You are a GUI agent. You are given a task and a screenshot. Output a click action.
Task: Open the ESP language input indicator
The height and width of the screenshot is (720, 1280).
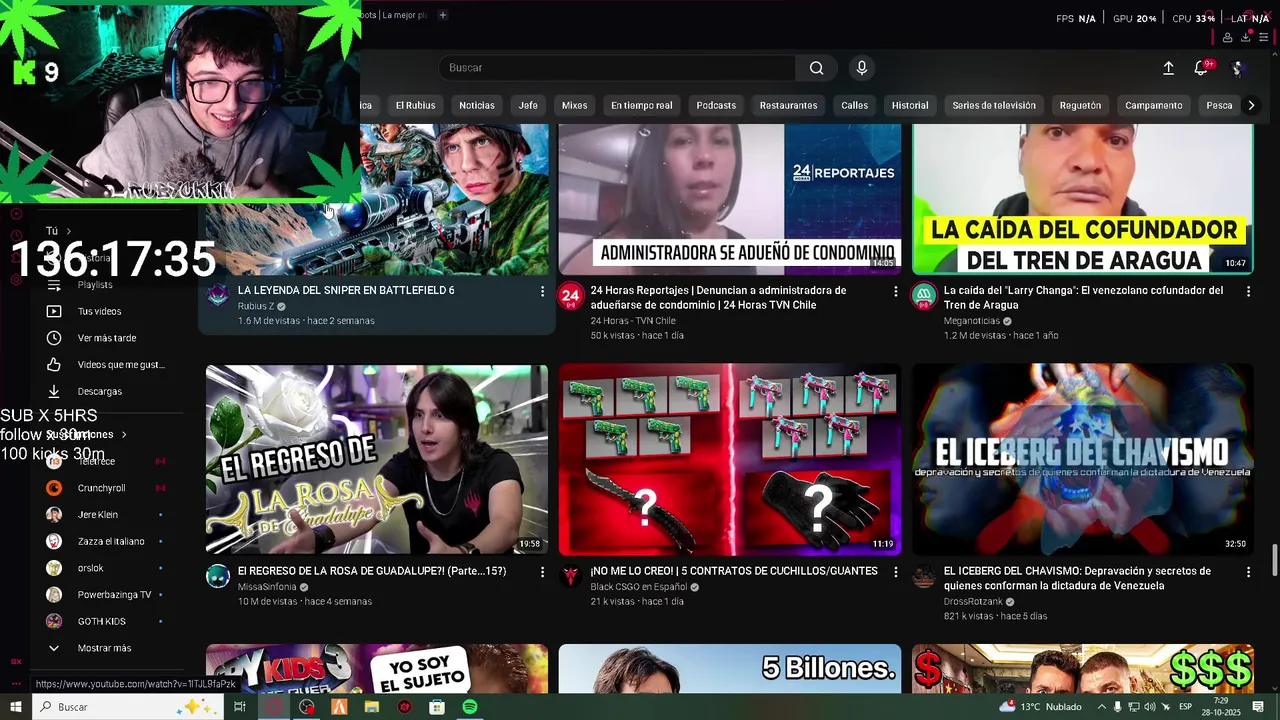tap(1185, 707)
